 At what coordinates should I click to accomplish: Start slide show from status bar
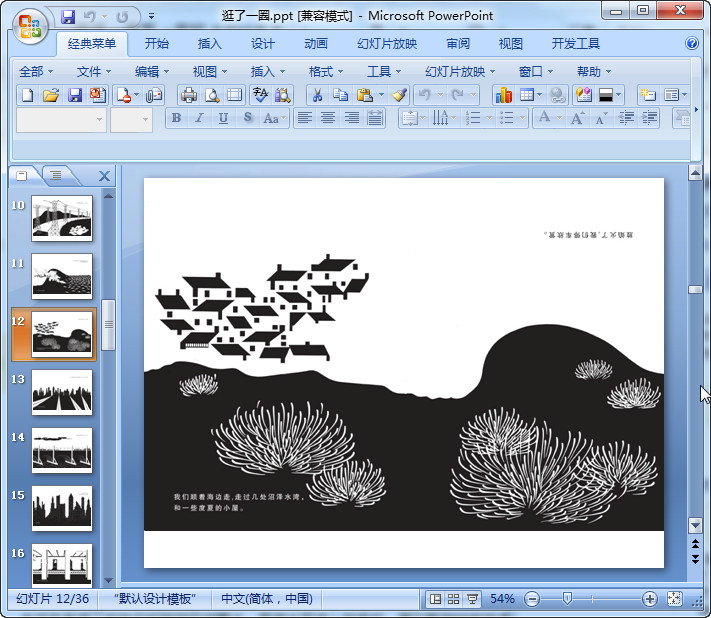coord(472,599)
